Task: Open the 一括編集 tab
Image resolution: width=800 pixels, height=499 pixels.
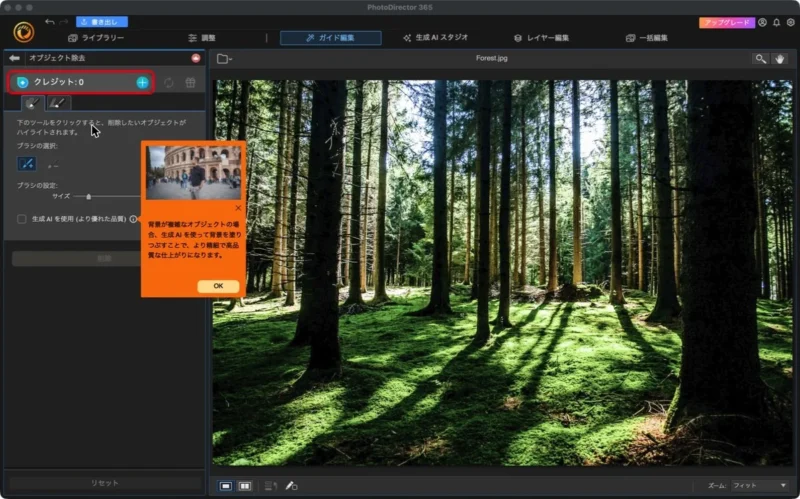Action: 646,38
